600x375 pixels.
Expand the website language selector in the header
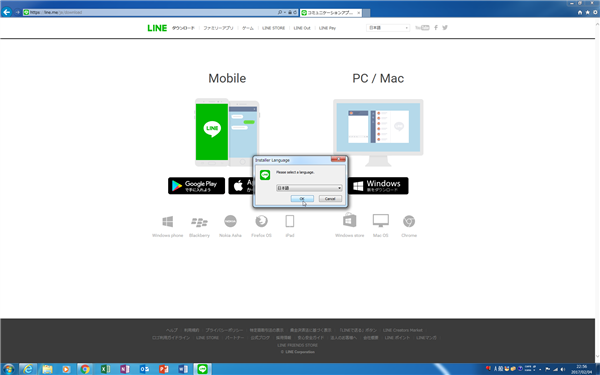tap(388, 28)
